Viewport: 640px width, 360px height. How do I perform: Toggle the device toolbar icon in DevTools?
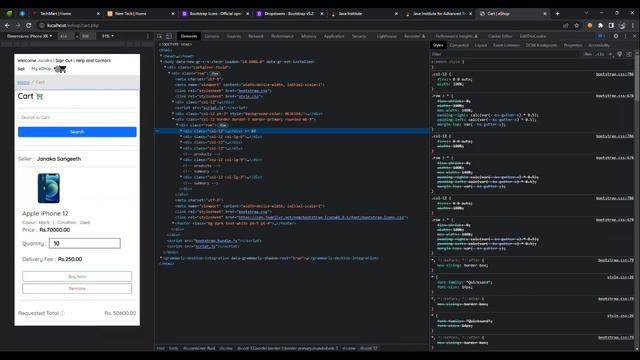169,36
